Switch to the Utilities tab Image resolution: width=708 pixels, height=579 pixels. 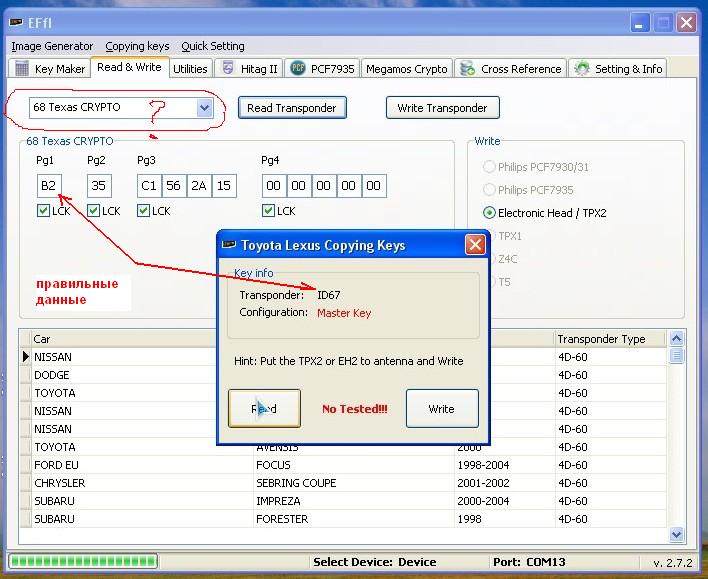190,69
